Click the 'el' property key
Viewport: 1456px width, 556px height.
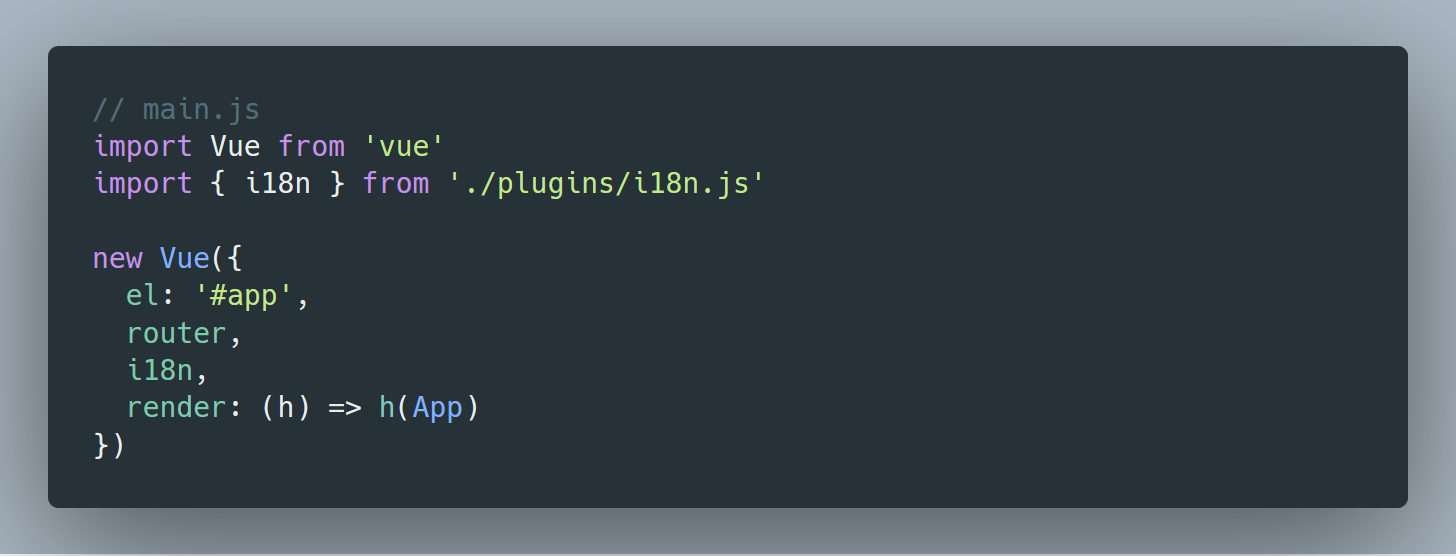pos(143,296)
